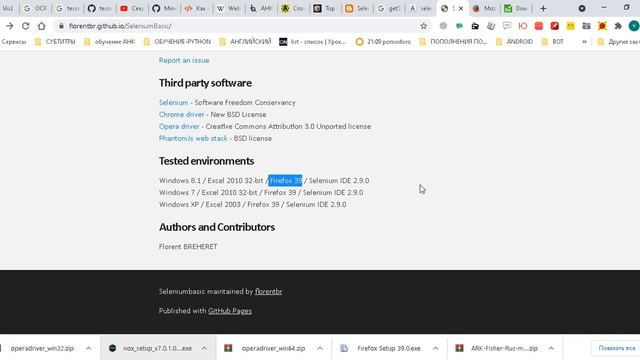Open the Extensions puzzle icon
640x360 pixels.
(618, 26)
